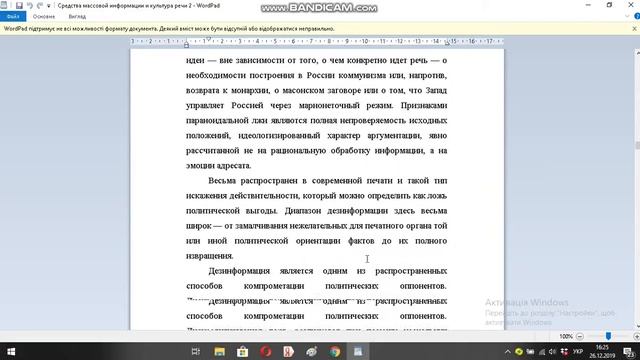
Task: Click the WordPad document icon in title bar
Action: [x=4, y=6]
